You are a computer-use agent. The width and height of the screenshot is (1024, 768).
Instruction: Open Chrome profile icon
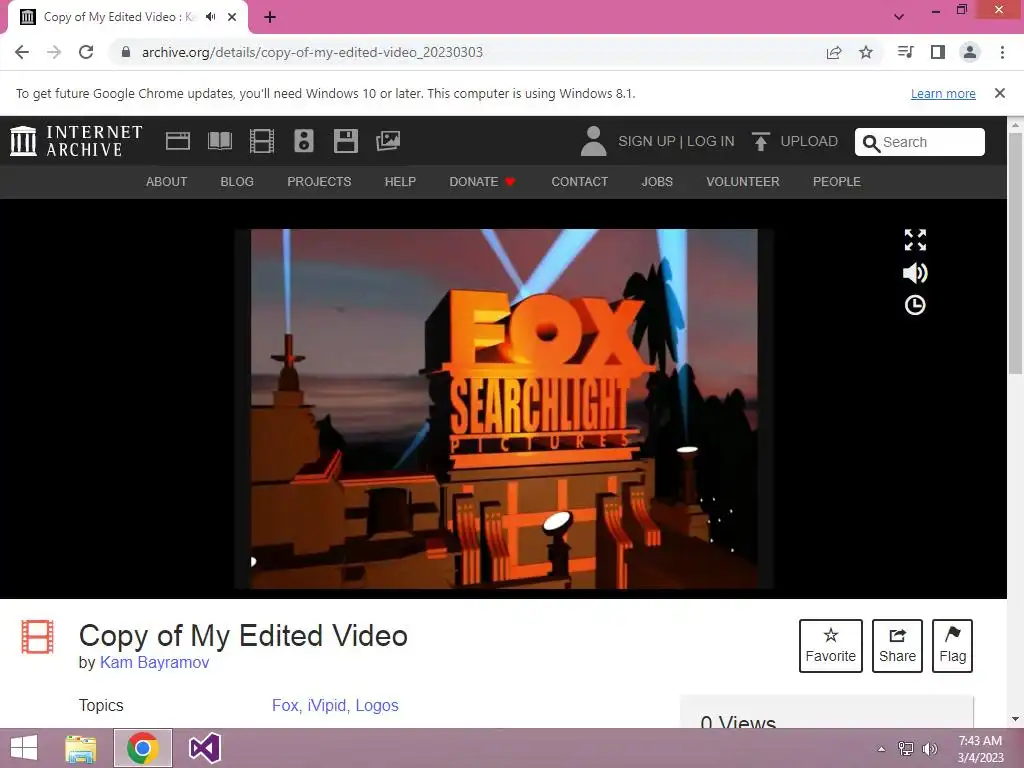pos(970,52)
